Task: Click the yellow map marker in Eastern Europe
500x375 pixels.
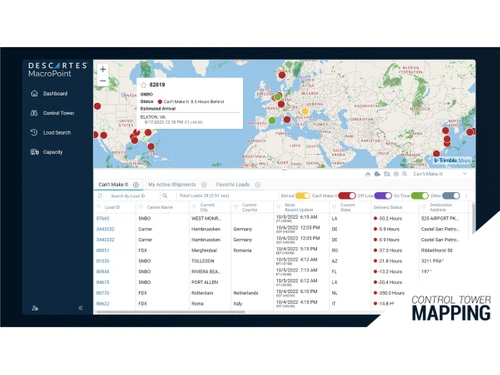Action: pyautogui.click(x=305, y=111)
